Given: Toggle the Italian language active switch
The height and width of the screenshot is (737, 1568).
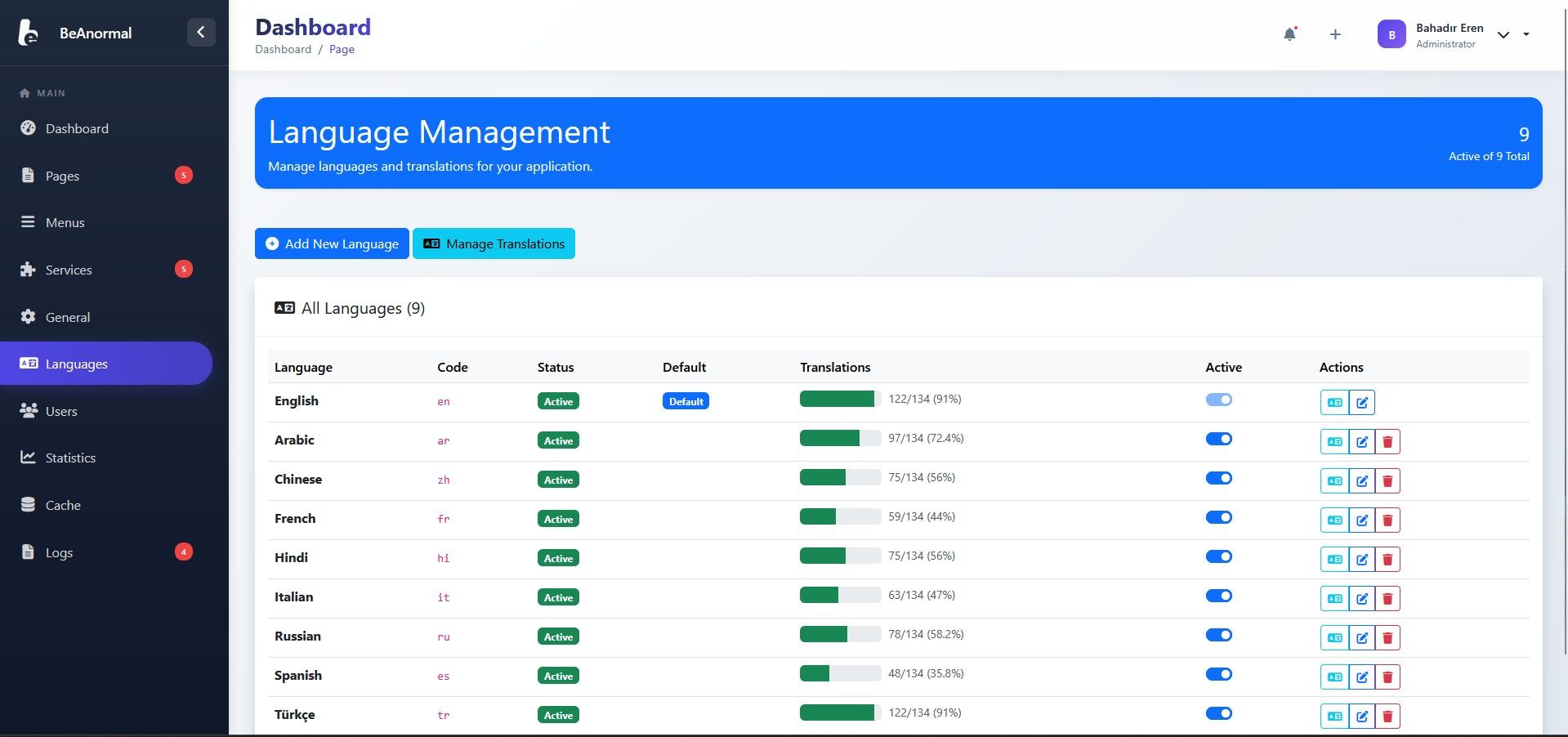Looking at the screenshot, I should point(1218,596).
